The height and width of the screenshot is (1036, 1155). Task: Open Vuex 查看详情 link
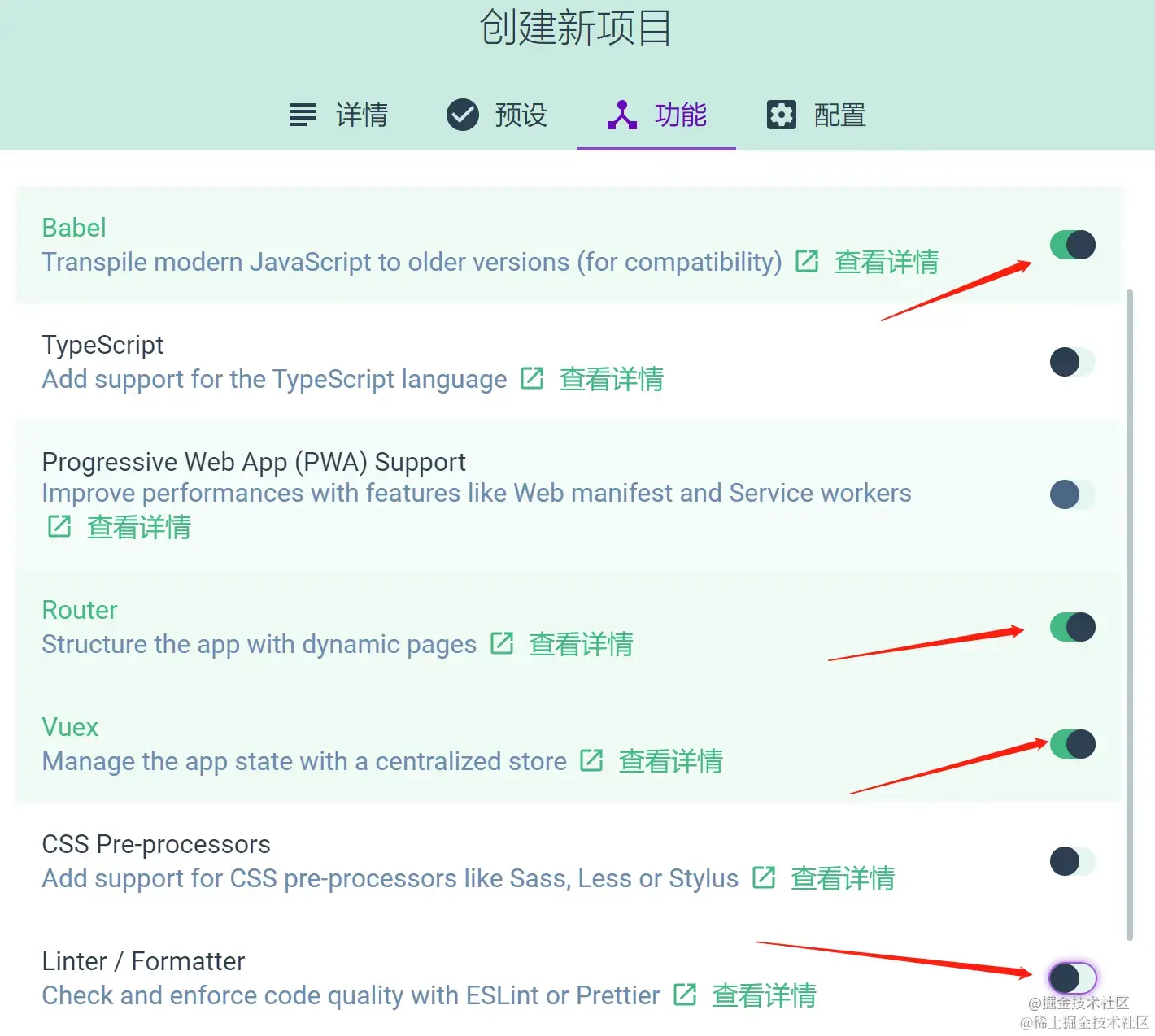671,761
